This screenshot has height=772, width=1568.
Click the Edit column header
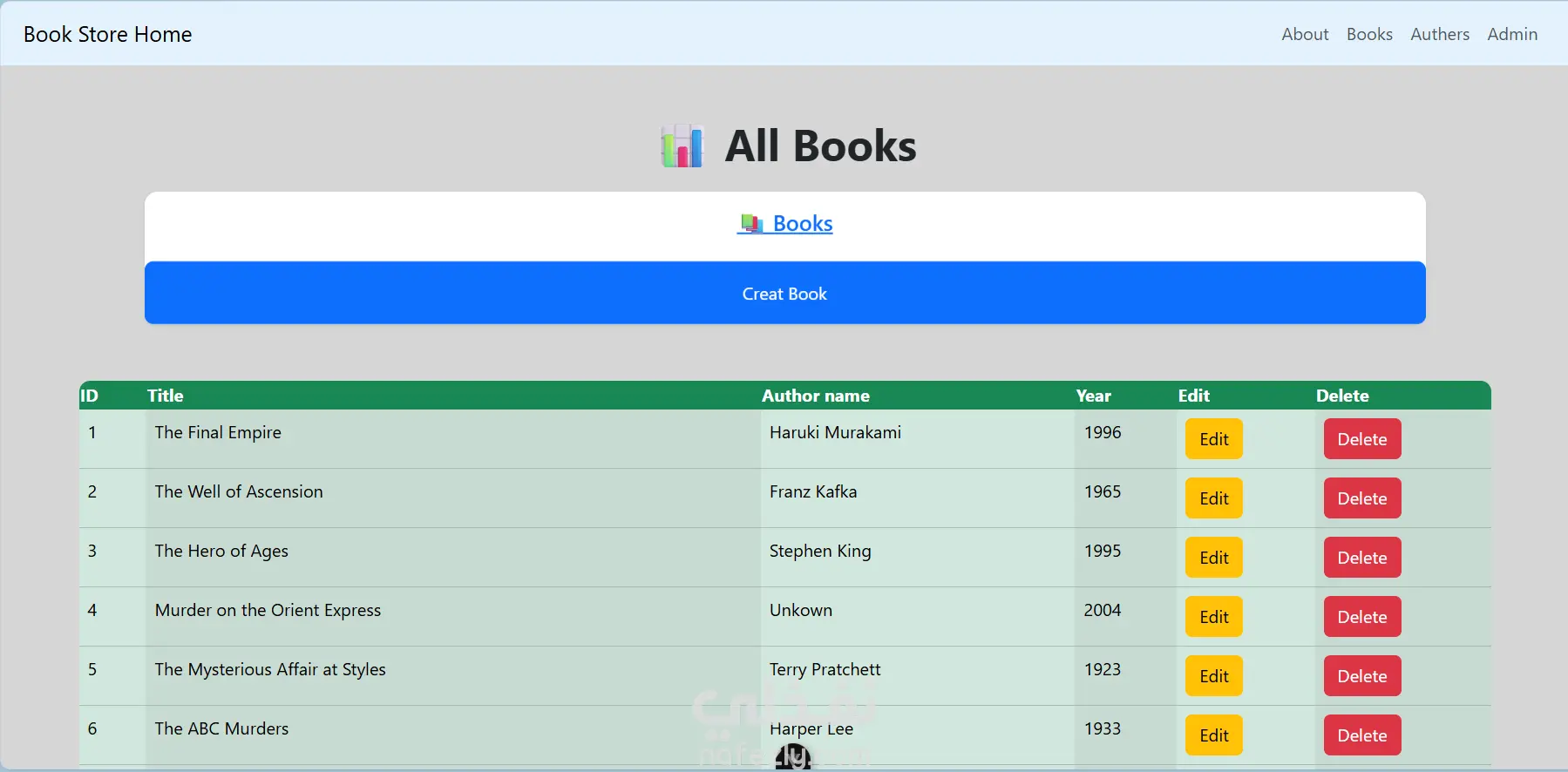1193,396
